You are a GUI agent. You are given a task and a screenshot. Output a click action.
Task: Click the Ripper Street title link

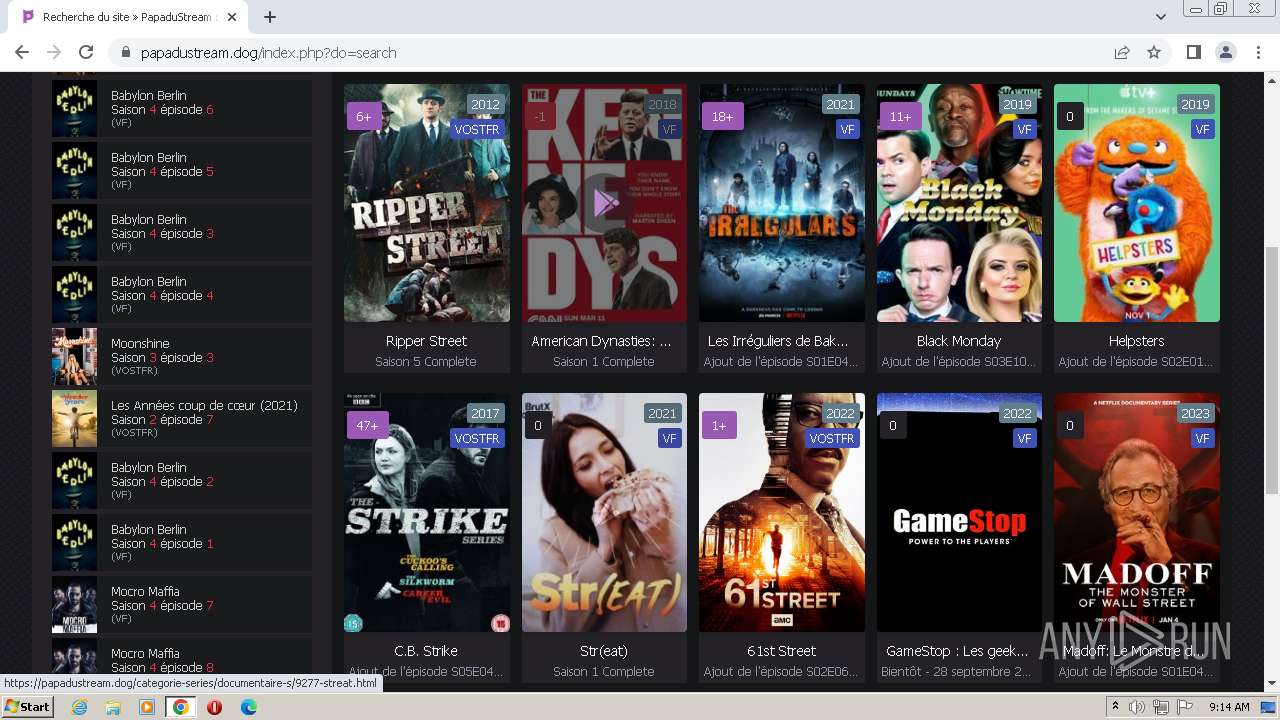427,341
